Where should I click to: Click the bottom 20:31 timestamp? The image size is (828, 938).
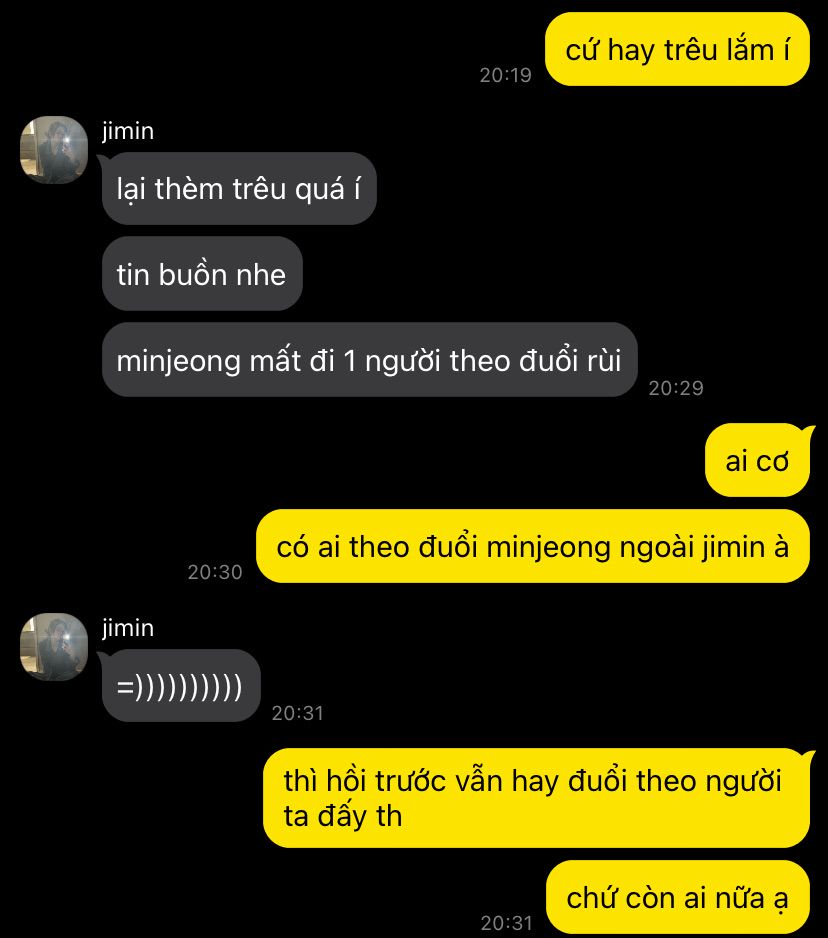tap(507, 923)
